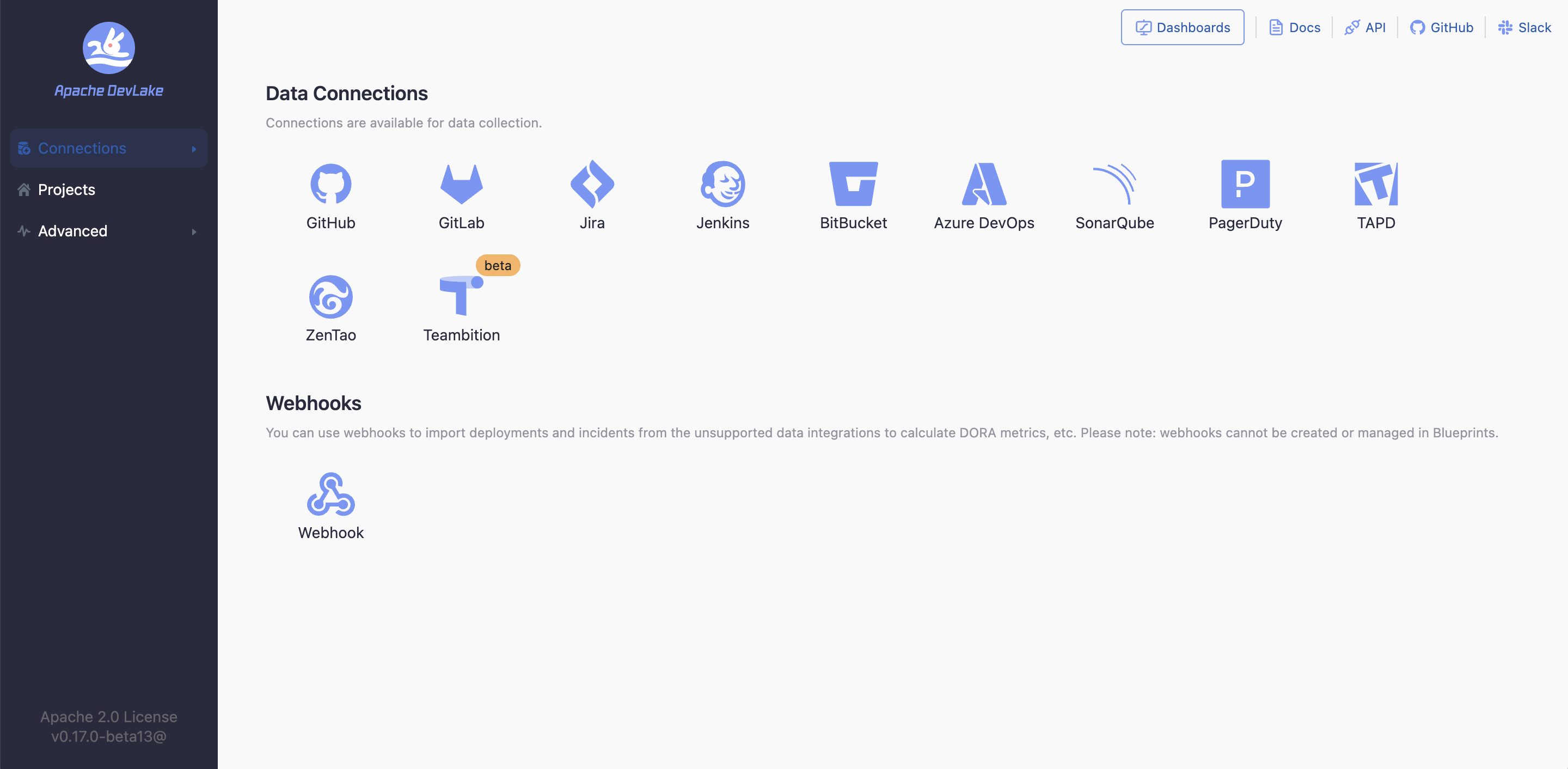Select the GitLab fox icon
This screenshot has height=769, width=1568.
461,184
